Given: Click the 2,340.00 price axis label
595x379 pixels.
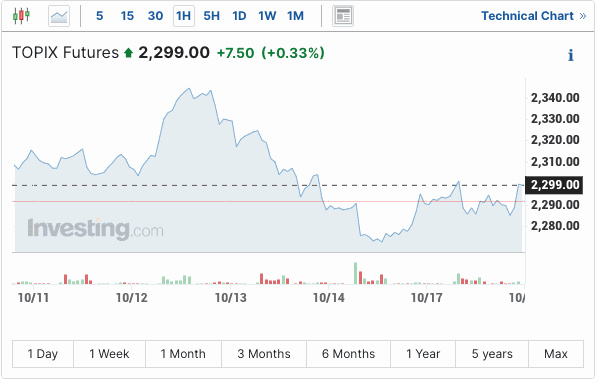Looking at the screenshot, I should (555, 98).
